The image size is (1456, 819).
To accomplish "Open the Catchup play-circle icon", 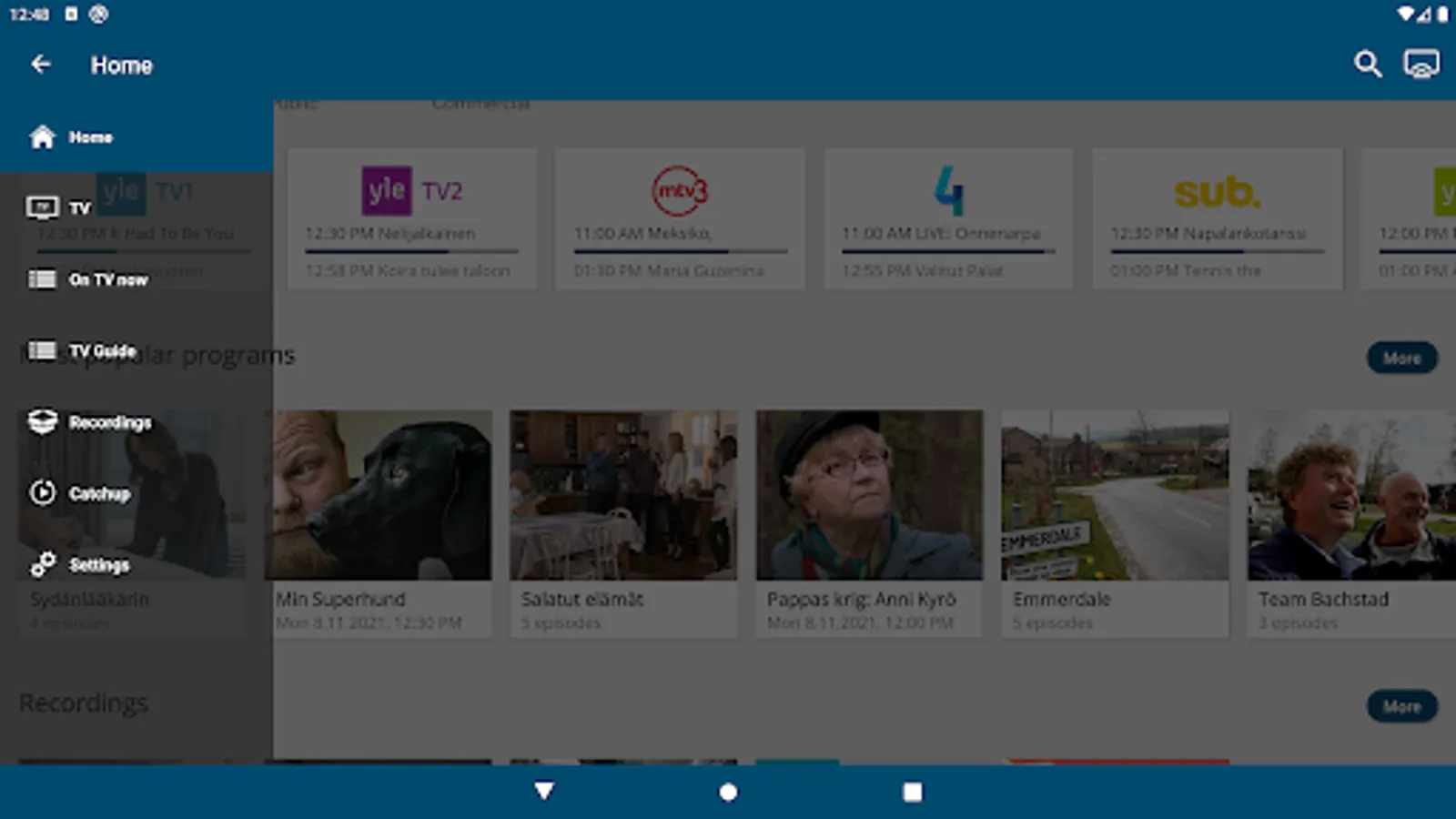I will [42, 492].
